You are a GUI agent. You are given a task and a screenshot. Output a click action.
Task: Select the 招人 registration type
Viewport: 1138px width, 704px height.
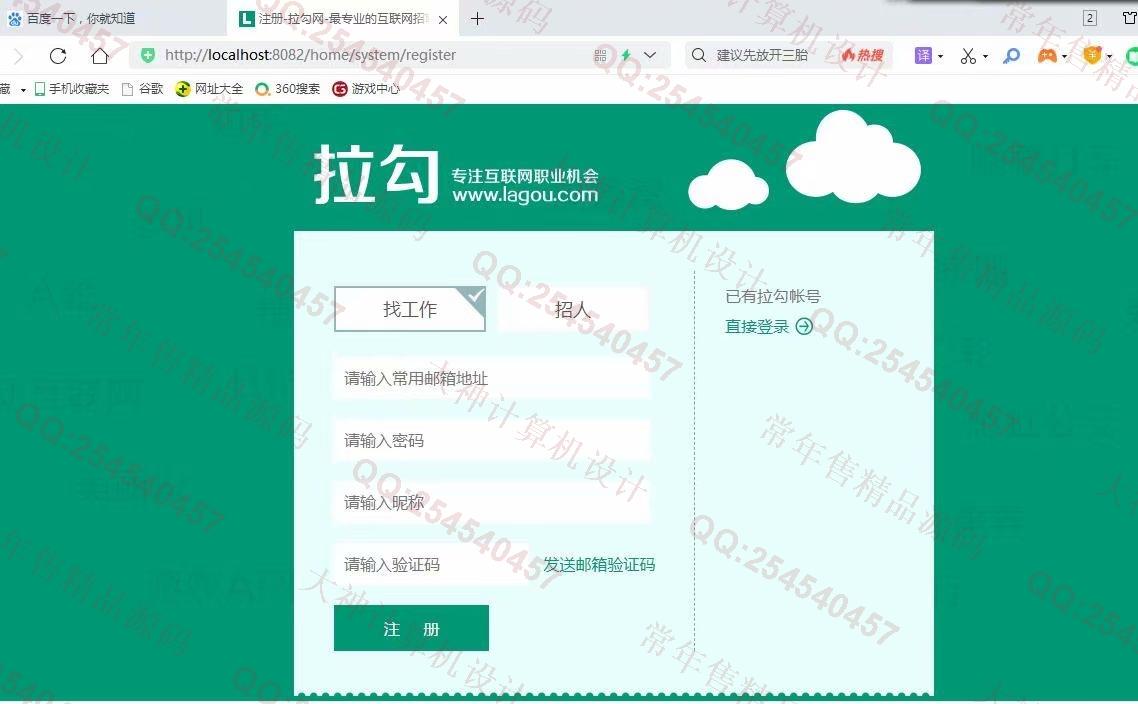pos(572,309)
